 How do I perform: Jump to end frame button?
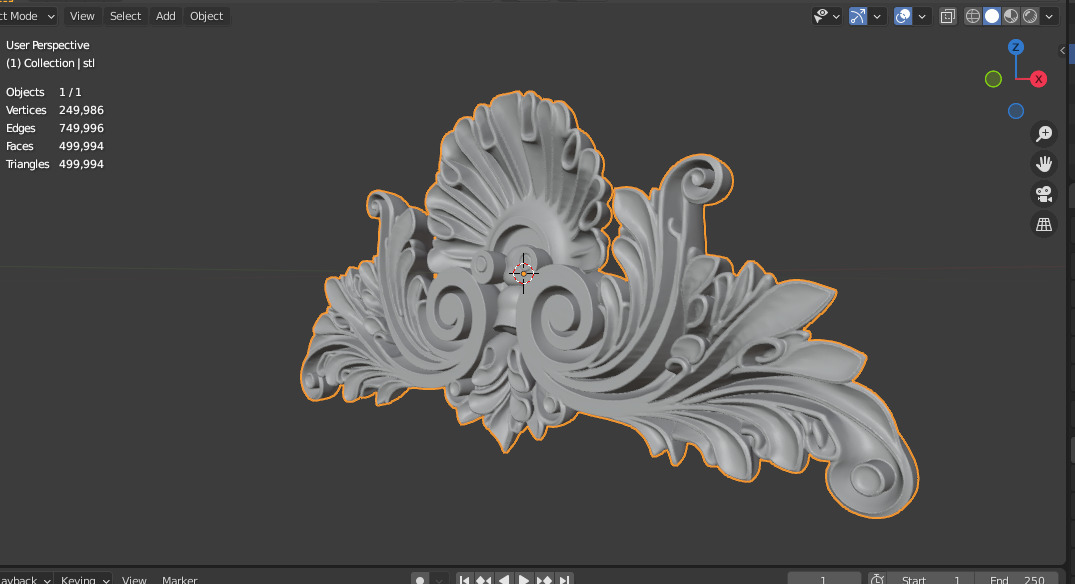tap(564, 580)
